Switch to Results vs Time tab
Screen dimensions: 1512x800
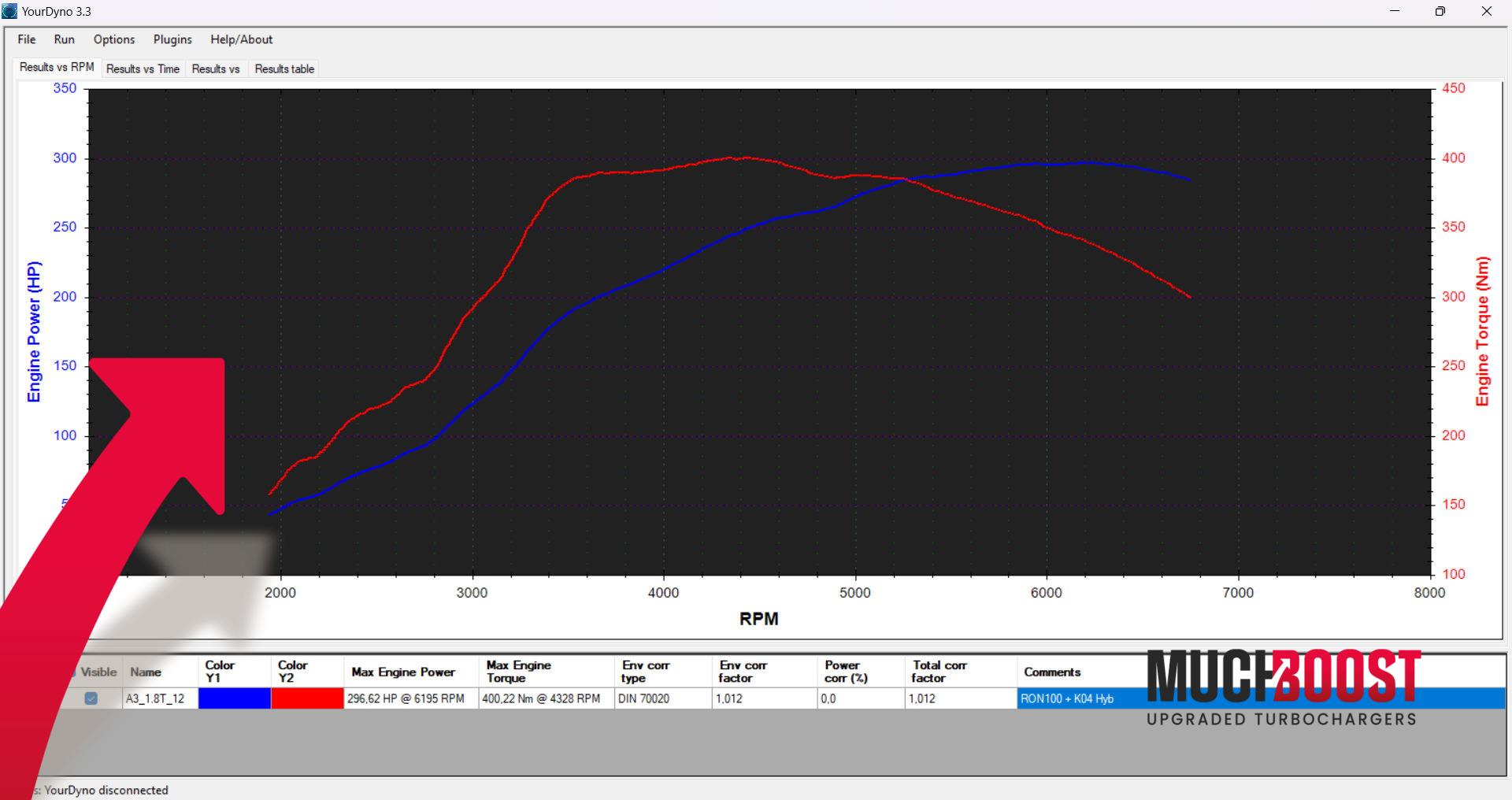[x=143, y=69]
